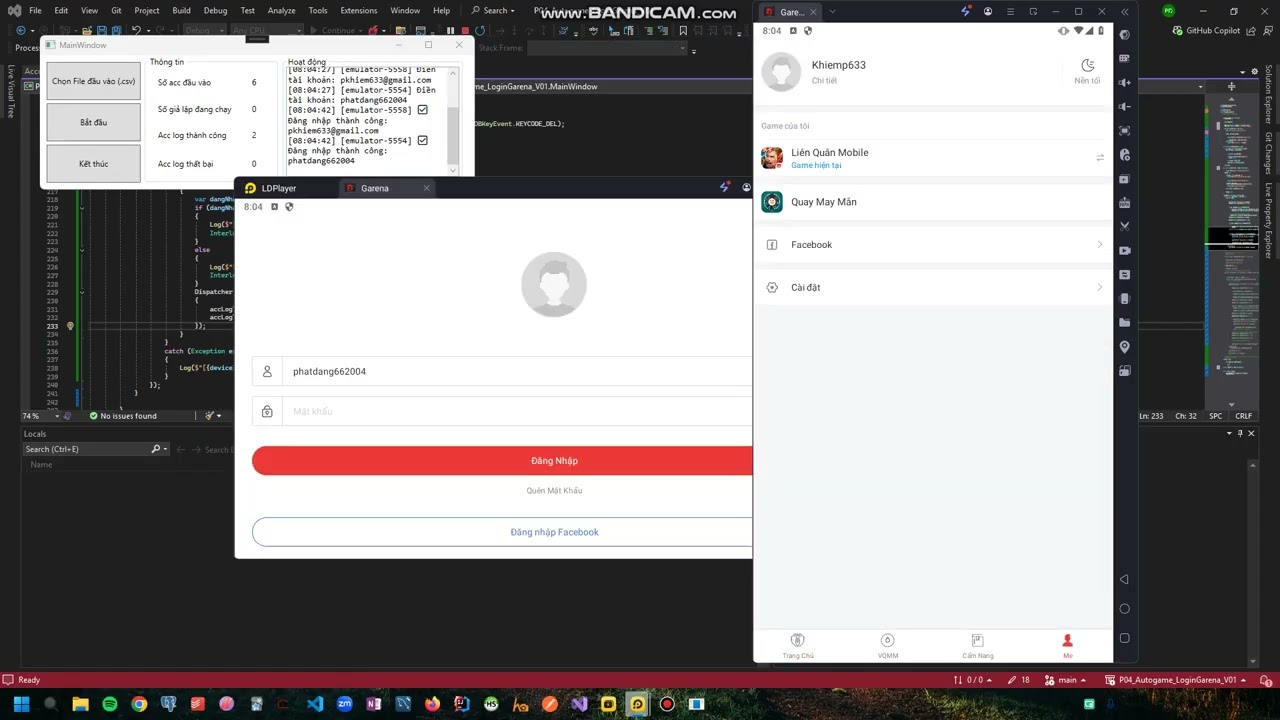Open the VQMM bottom tab
Image resolution: width=1280 pixels, height=720 pixels.
coord(887,646)
